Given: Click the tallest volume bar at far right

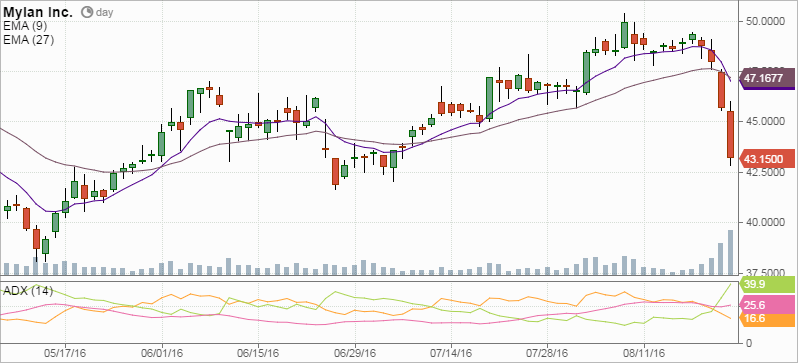Looking at the screenshot, I should click(x=730, y=253).
